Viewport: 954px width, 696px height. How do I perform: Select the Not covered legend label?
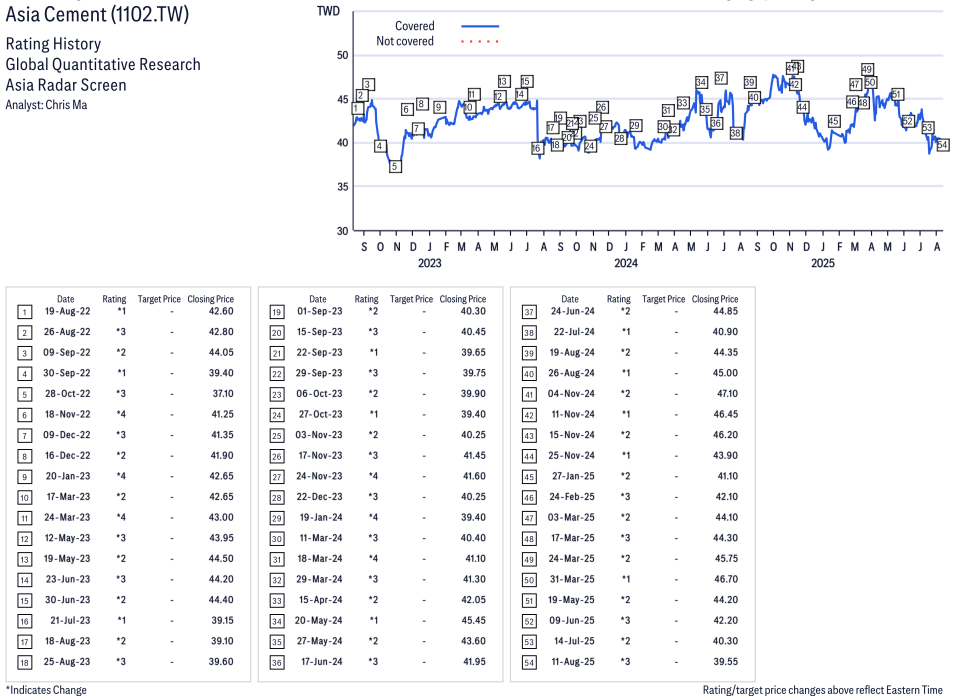pos(405,41)
